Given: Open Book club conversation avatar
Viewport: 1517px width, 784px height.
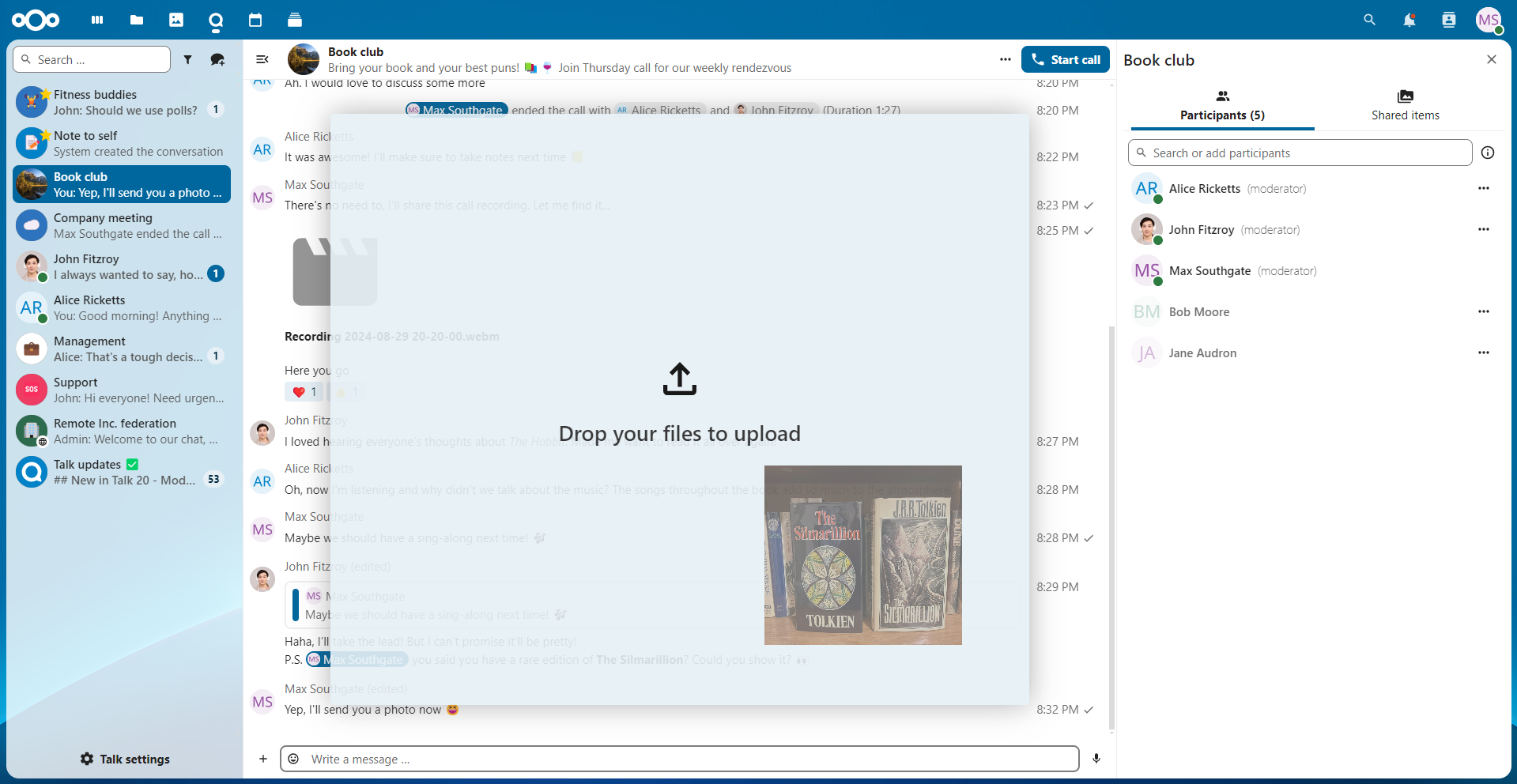Looking at the screenshot, I should pos(304,59).
